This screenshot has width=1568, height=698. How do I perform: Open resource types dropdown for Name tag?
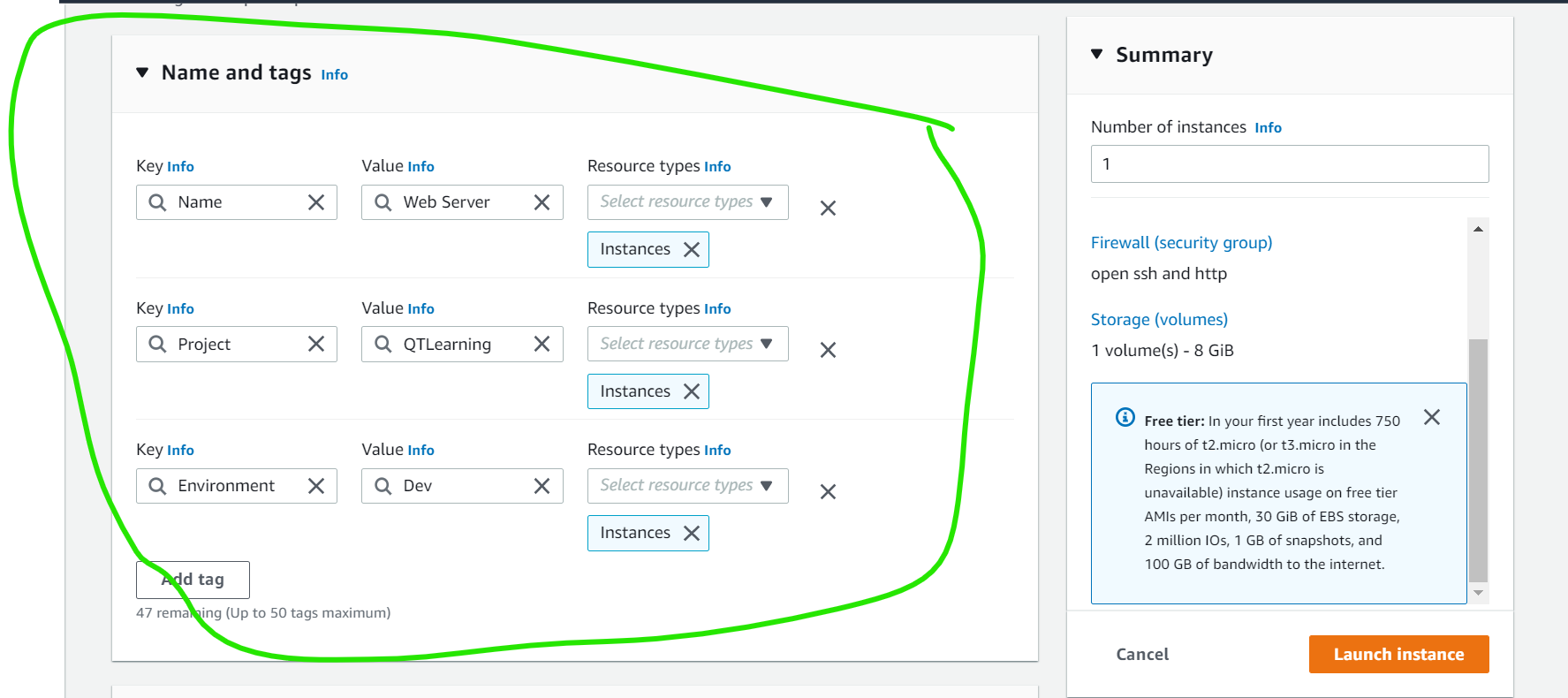coord(687,202)
